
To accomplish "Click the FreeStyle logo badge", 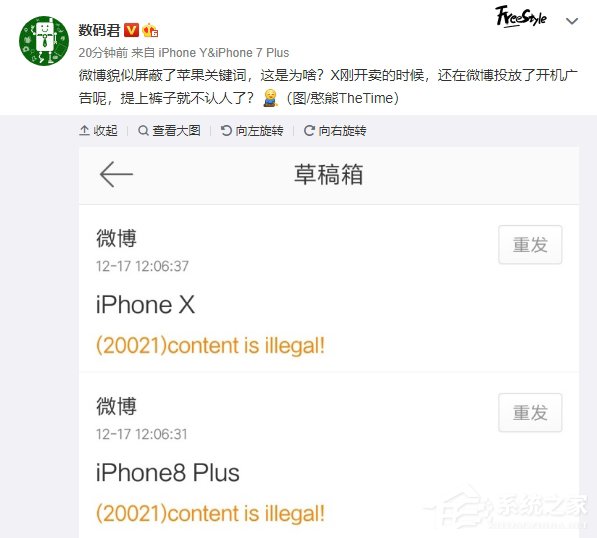I will click(x=521, y=17).
